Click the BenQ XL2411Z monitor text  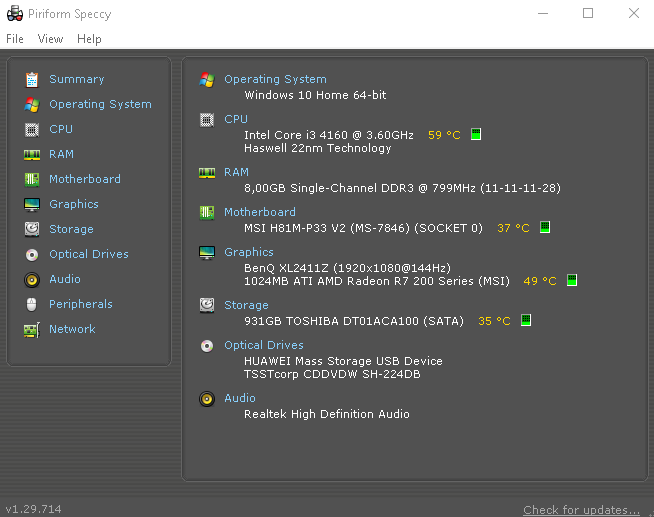click(x=347, y=268)
